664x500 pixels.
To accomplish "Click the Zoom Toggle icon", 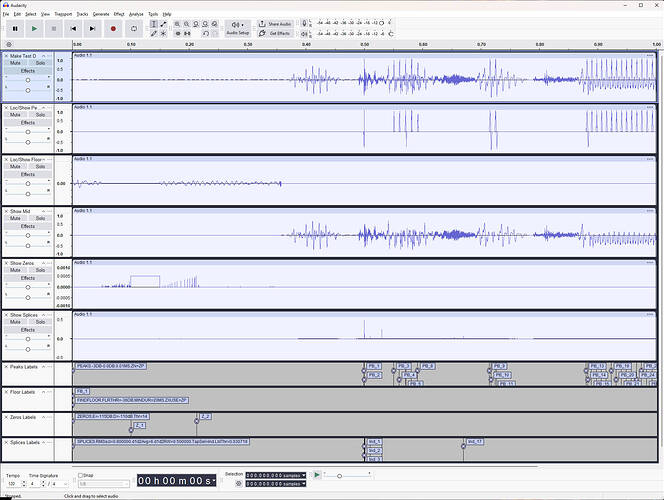I will click(x=215, y=24).
